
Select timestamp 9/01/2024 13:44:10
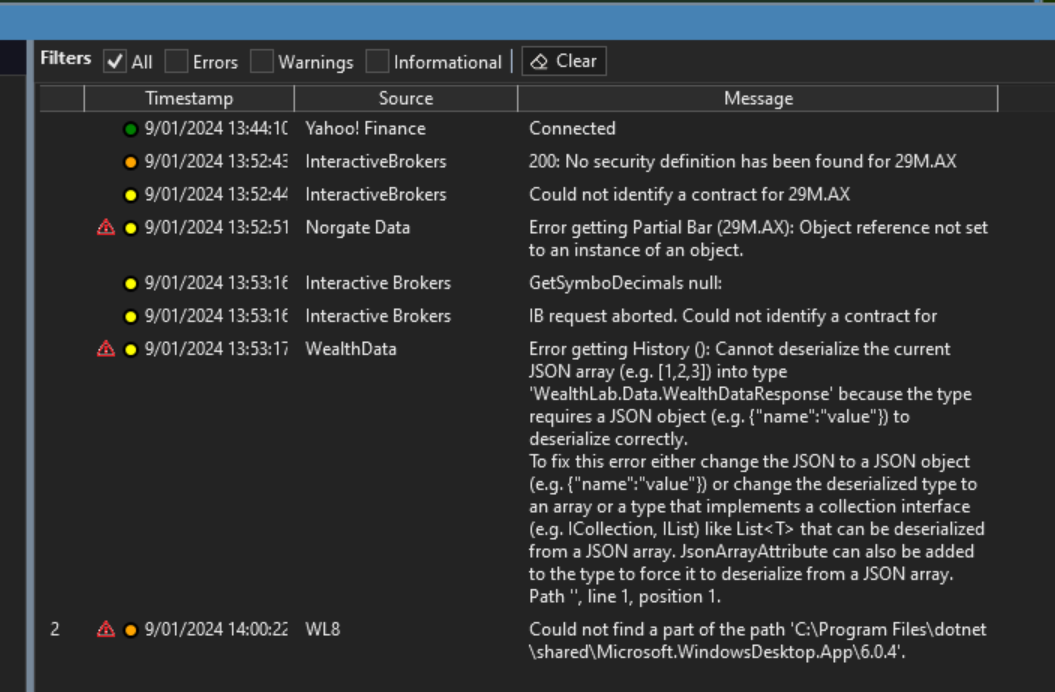(x=216, y=129)
